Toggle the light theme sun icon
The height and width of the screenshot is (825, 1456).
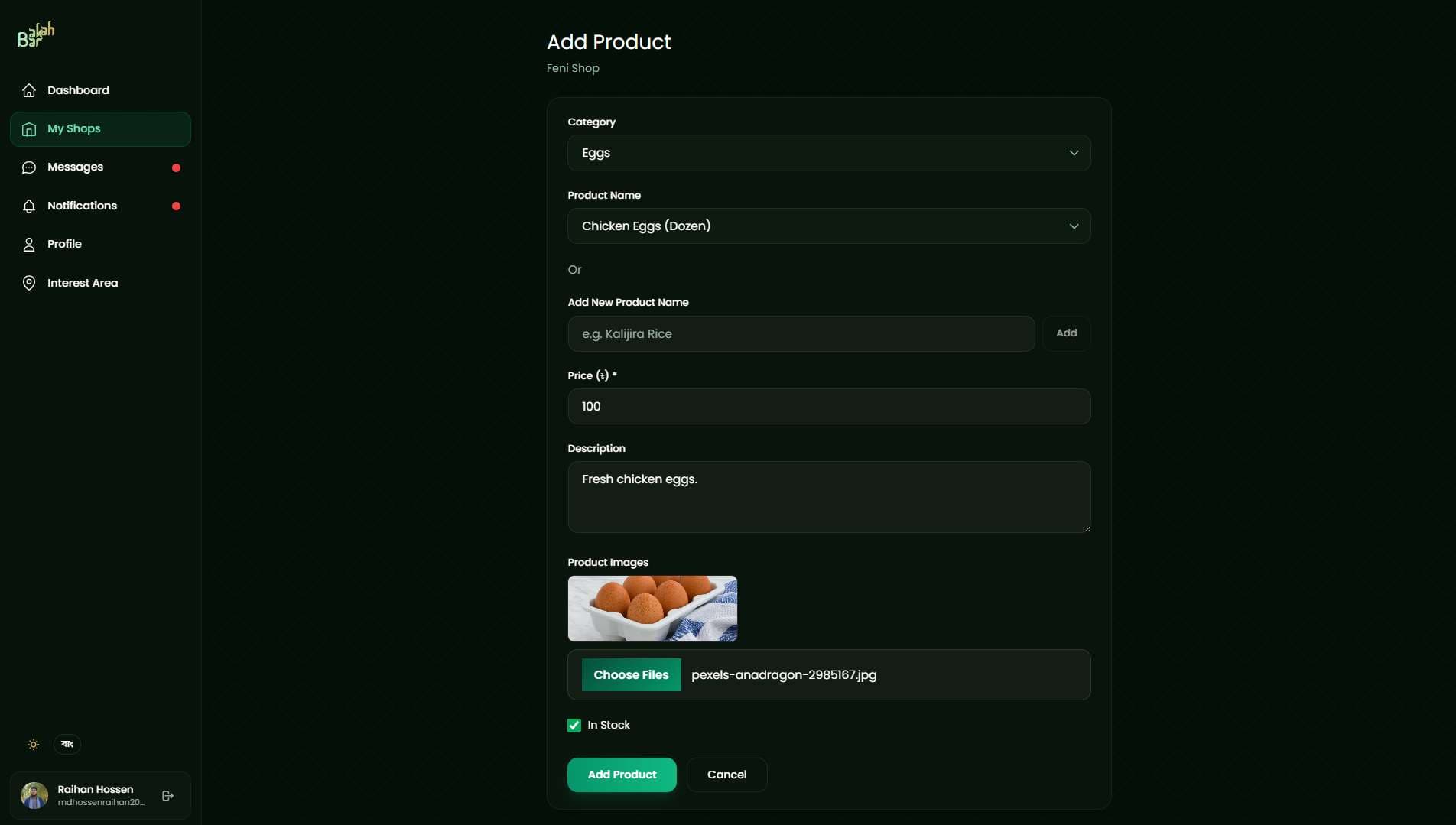point(34,744)
